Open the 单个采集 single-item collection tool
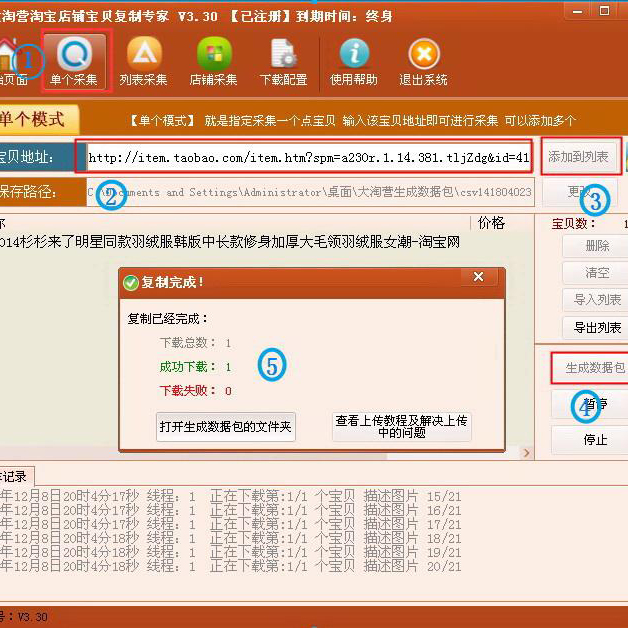The height and width of the screenshot is (628, 628). point(77,60)
